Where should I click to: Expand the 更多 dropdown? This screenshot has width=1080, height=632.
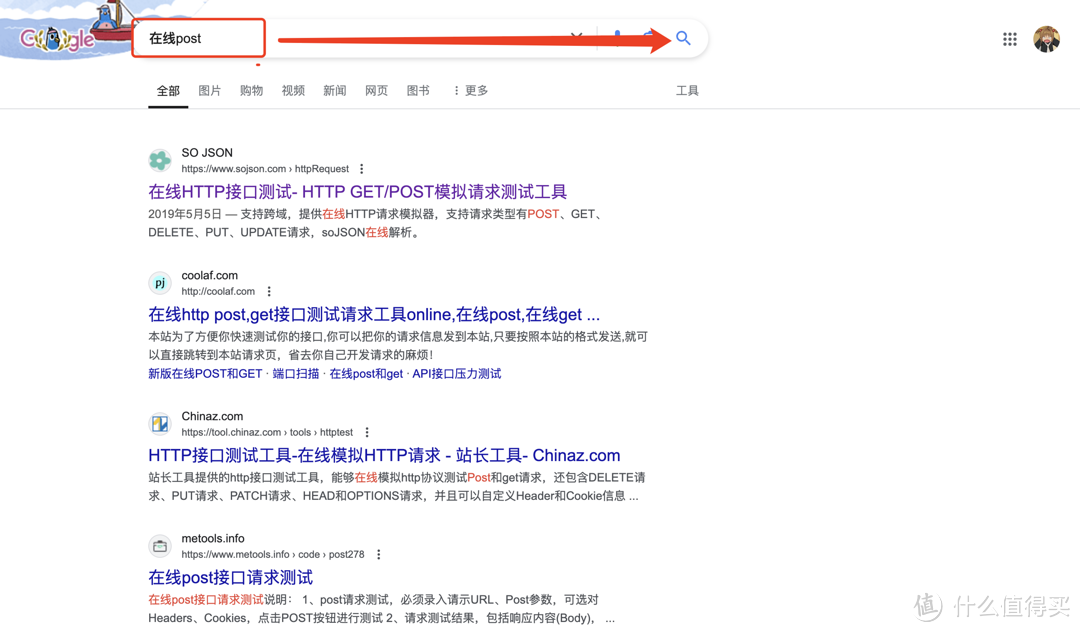pyautogui.click(x=469, y=90)
